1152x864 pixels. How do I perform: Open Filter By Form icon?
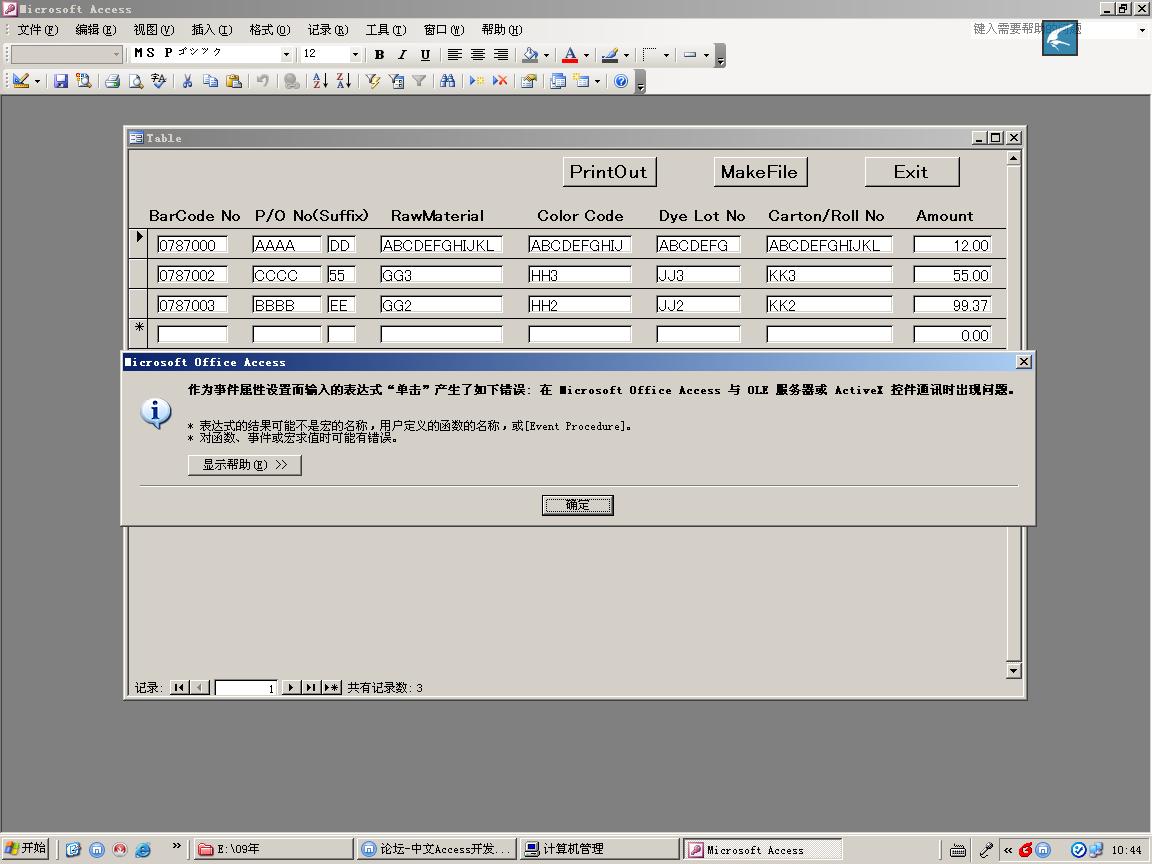pos(397,81)
